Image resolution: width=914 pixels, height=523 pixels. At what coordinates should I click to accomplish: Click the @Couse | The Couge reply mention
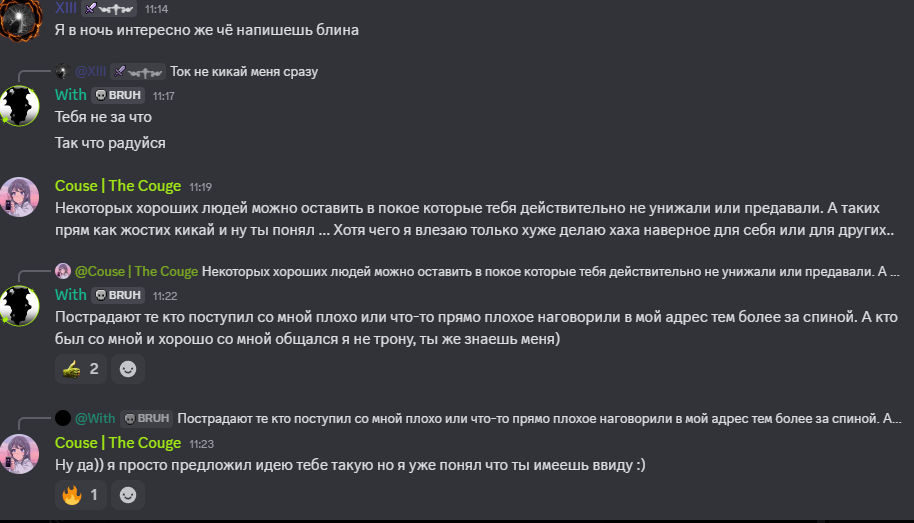136,272
